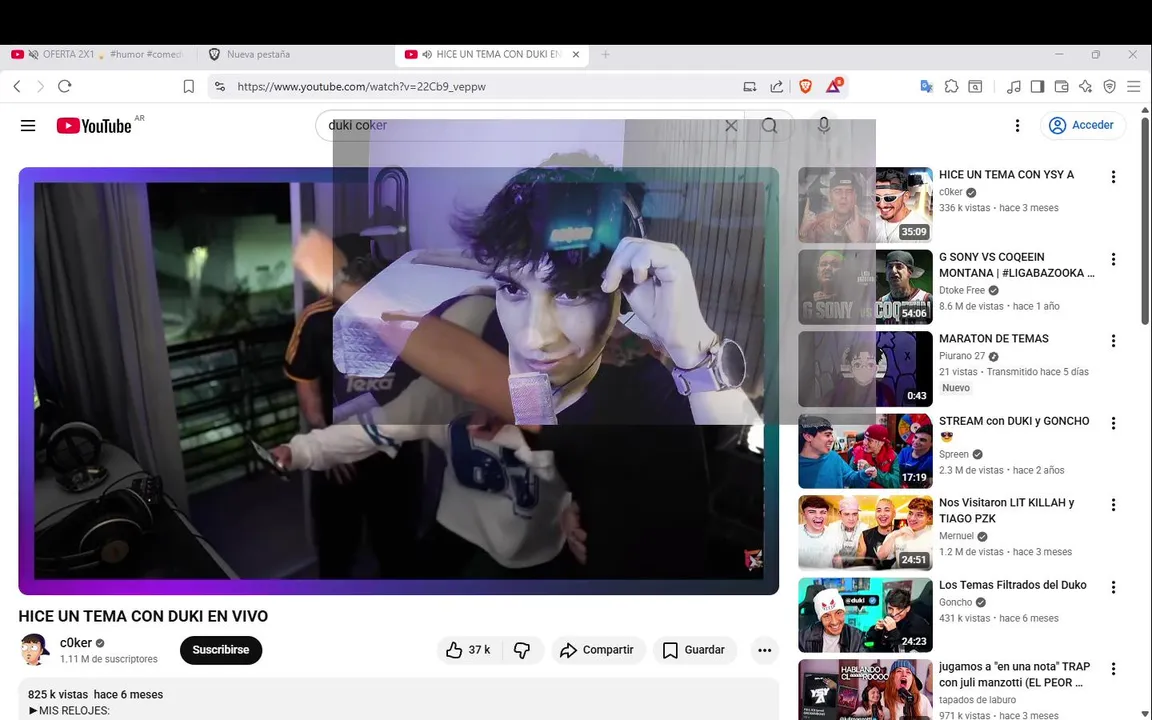This screenshot has width=1152, height=720.
Task: Open options for MARATON DE TEMAS
Action: [x=1113, y=341]
